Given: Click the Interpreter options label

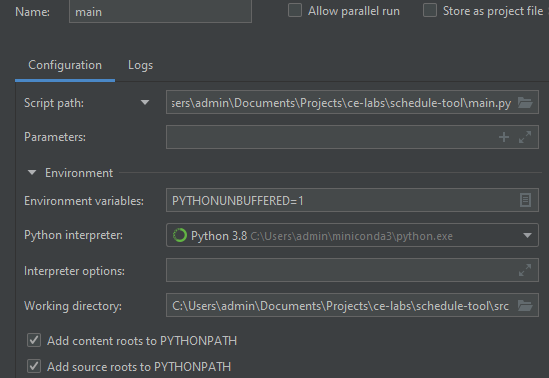Looking at the screenshot, I should pos(74,271).
